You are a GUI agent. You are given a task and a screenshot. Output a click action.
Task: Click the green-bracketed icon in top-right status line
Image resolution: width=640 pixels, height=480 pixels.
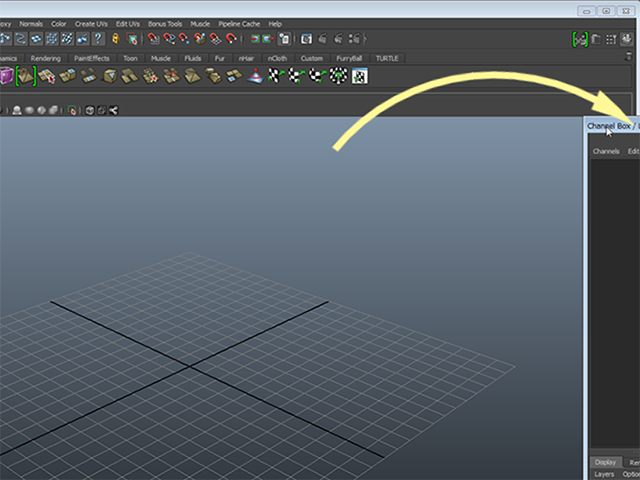pos(580,39)
